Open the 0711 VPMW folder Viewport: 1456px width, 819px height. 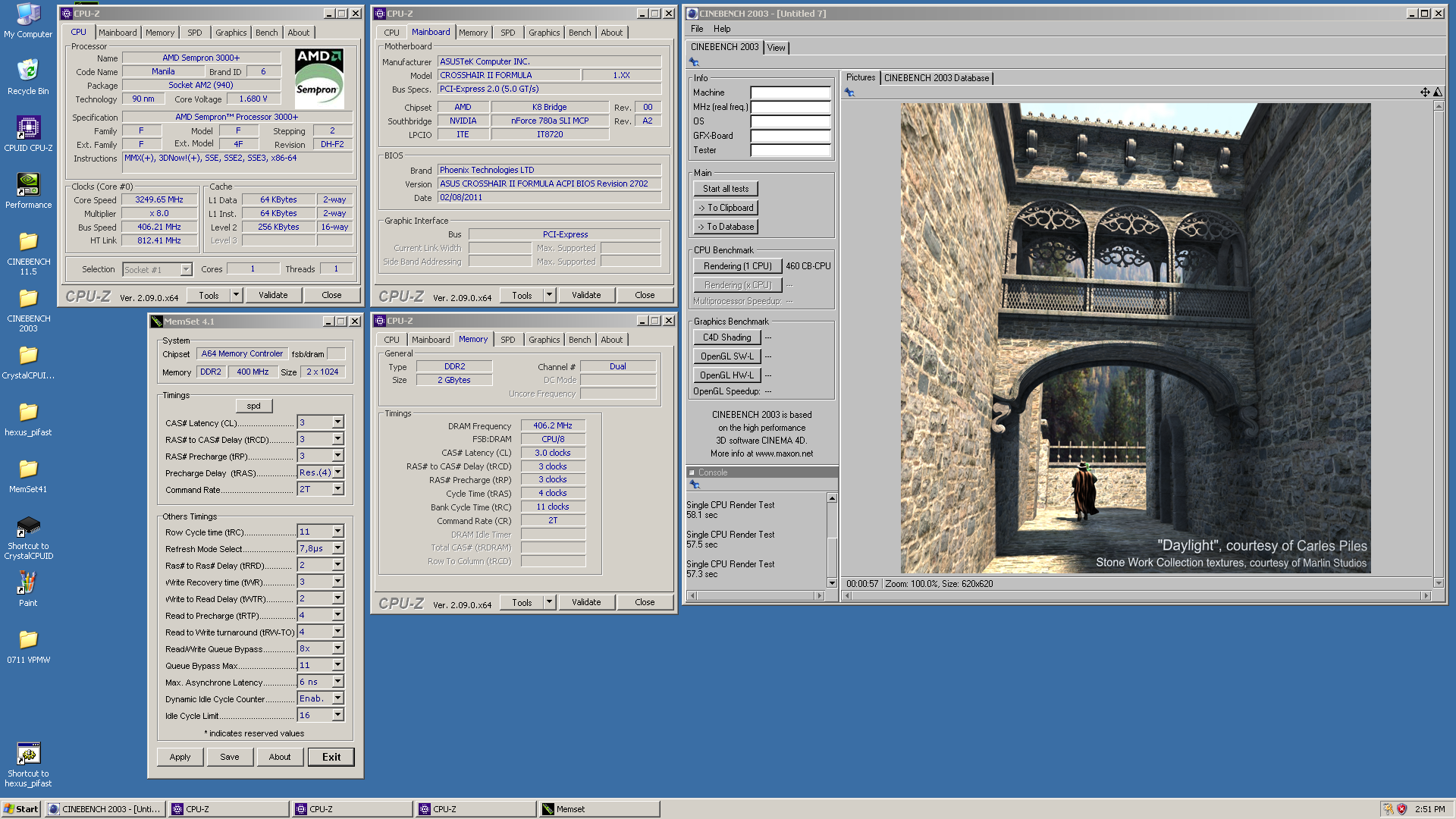28,645
